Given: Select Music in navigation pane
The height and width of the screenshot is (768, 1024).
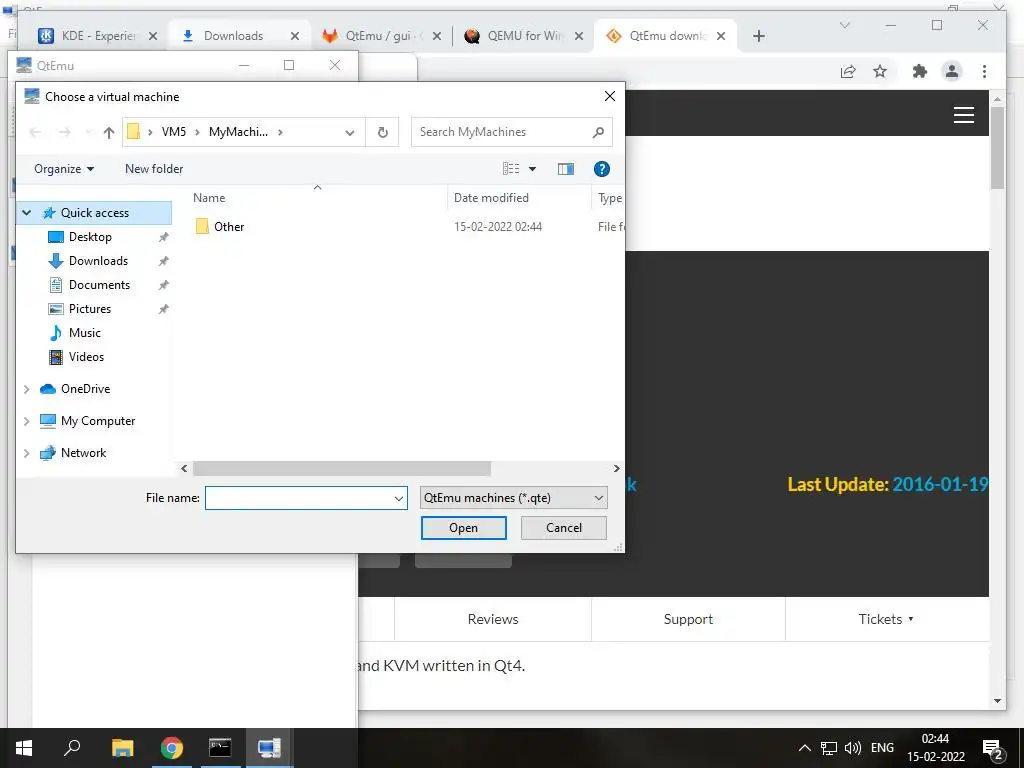Looking at the screenshot, I should pos(84,333).
